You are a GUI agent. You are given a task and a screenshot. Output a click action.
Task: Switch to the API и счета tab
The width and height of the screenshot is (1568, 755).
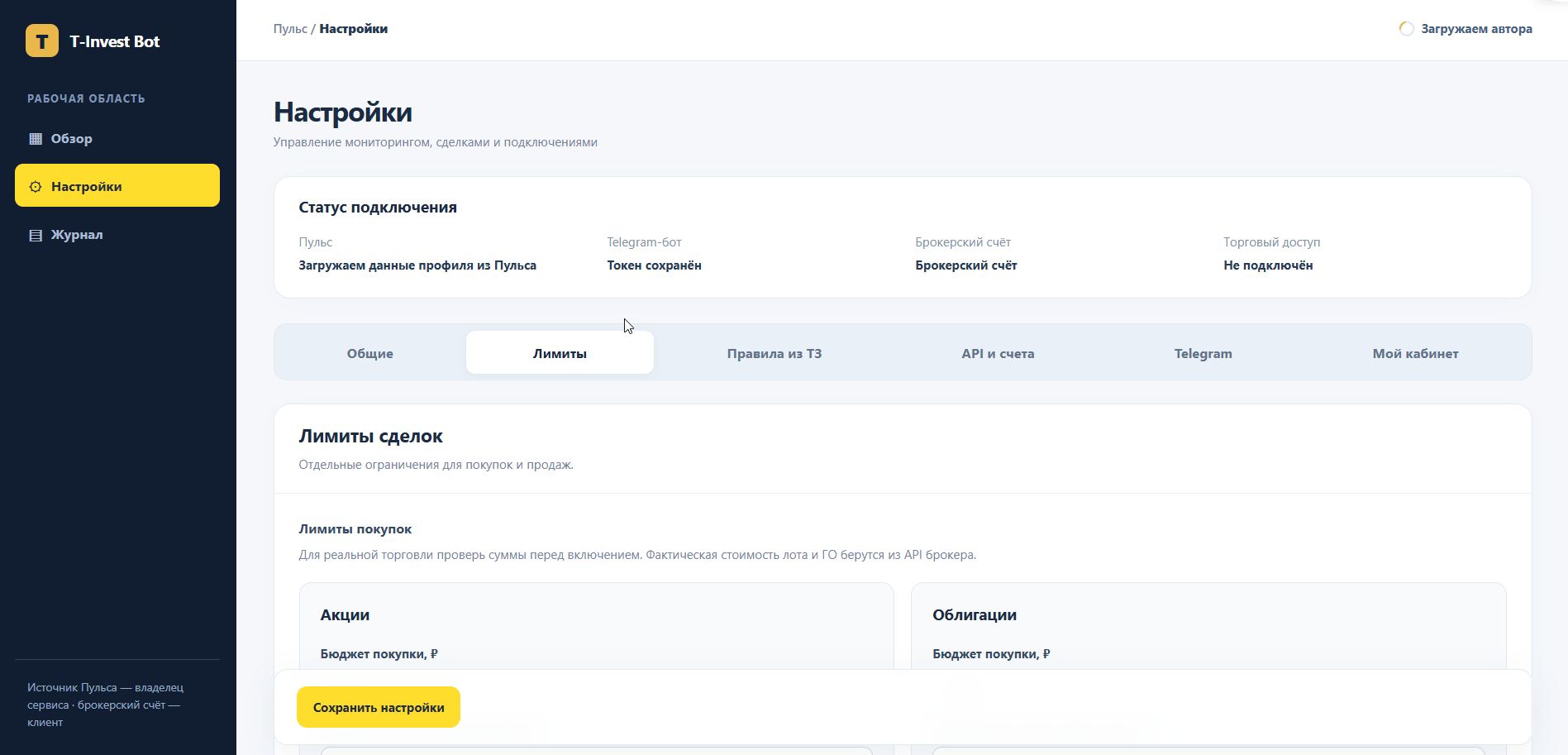click(x=998, y=353)
